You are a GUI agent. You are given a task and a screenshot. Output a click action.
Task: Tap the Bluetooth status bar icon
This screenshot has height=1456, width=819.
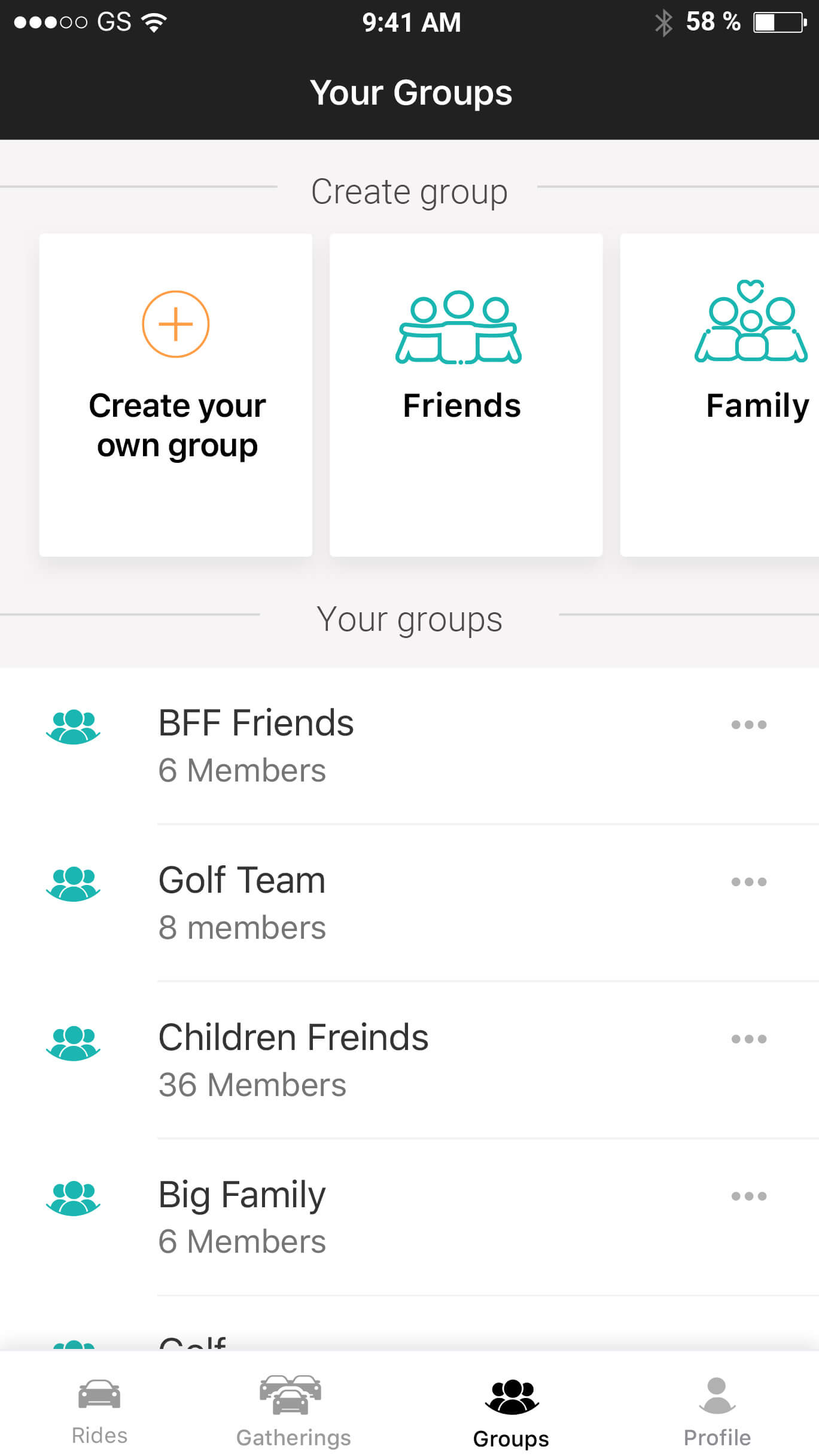coord(663,23)
